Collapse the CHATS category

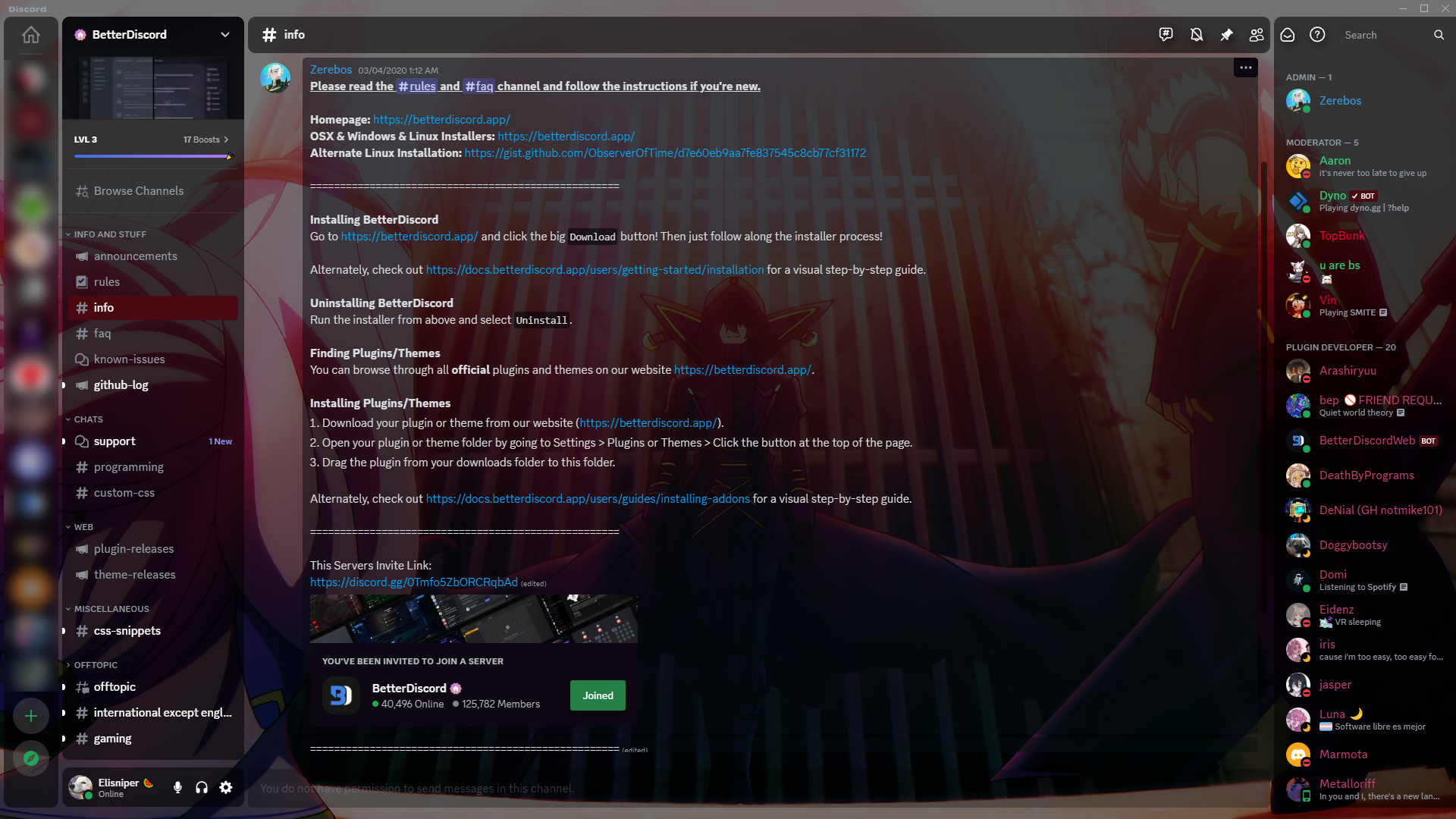[x=88, y=419]
